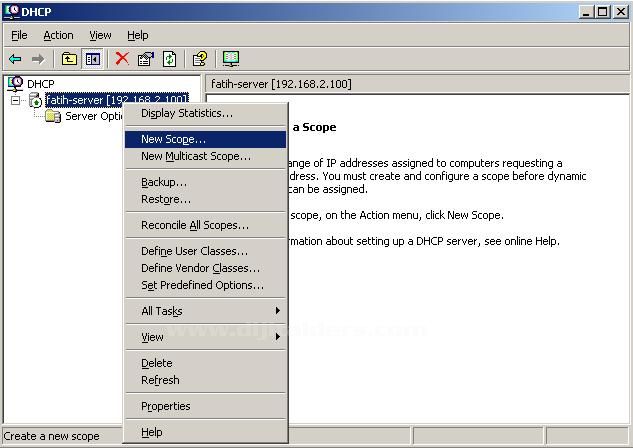Click the monitor icon at toolbar end

coord(231,59)
